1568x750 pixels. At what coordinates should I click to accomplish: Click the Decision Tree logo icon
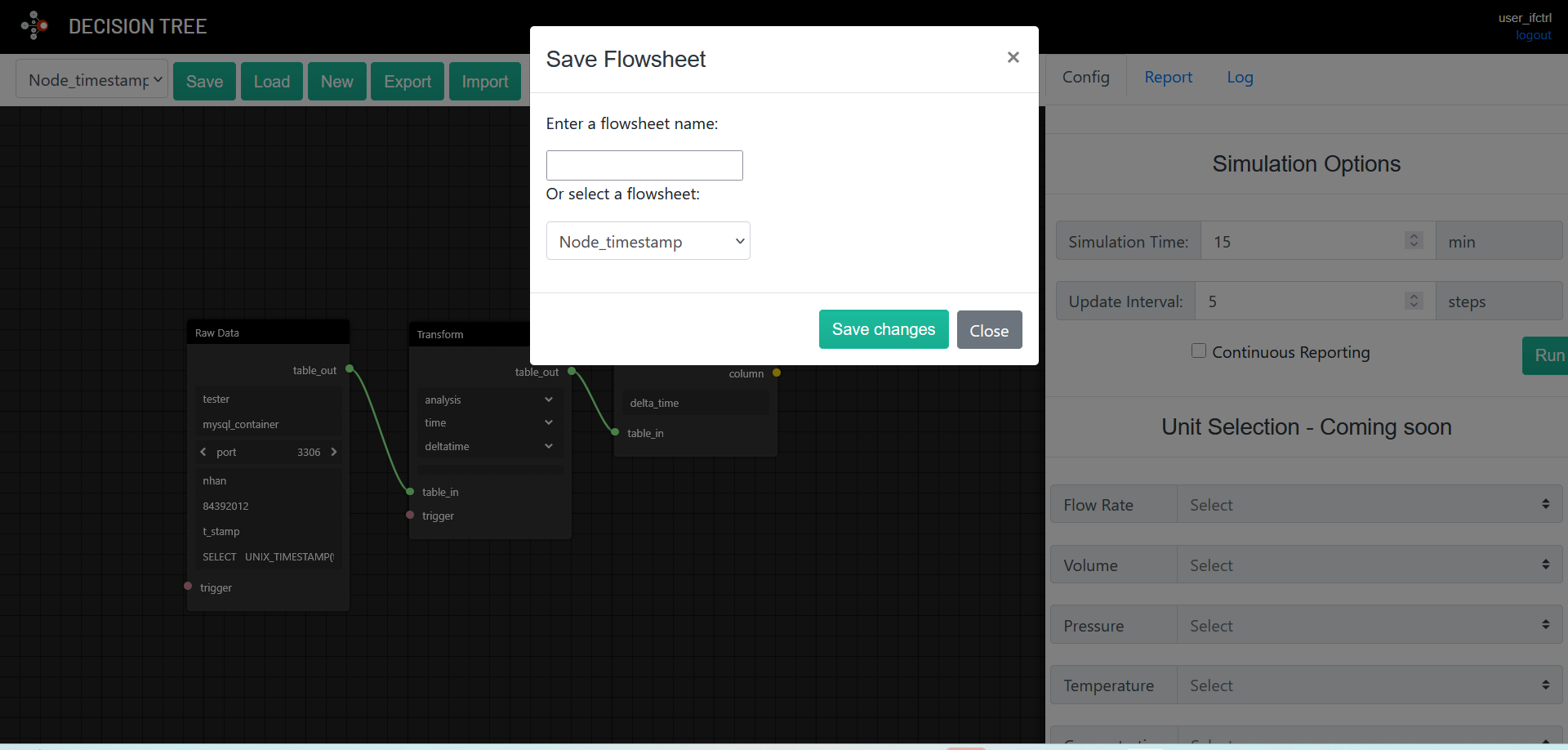34,25
